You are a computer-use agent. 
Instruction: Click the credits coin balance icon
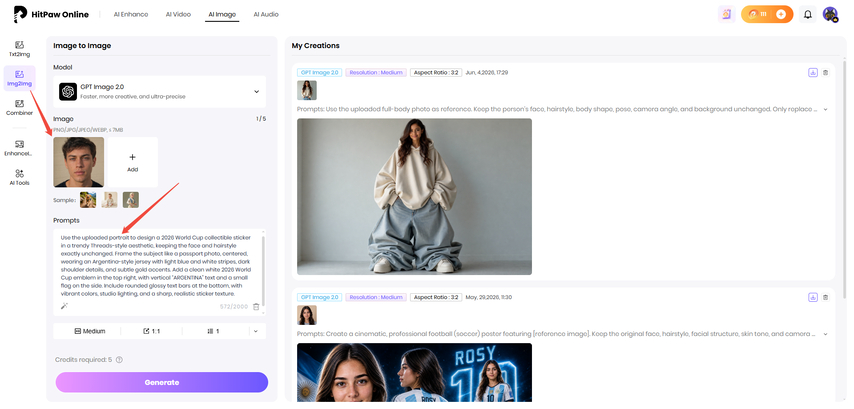pyautogui.click(x=753, y=14)
